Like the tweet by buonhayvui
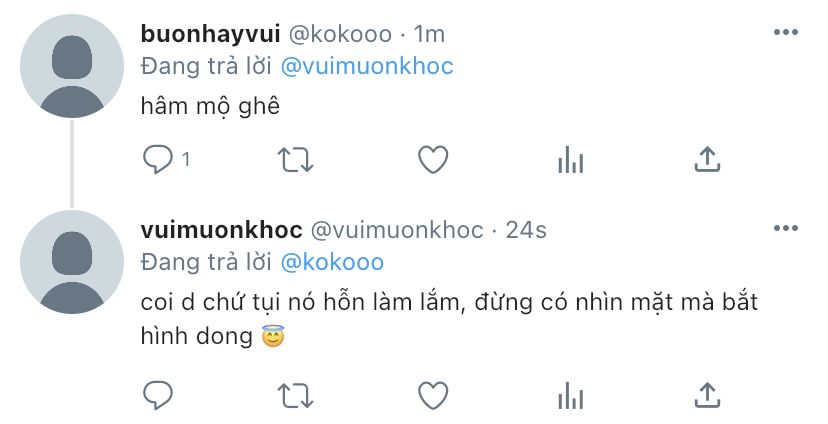Viewport: 828px width, 424px height. pos(433,159)
